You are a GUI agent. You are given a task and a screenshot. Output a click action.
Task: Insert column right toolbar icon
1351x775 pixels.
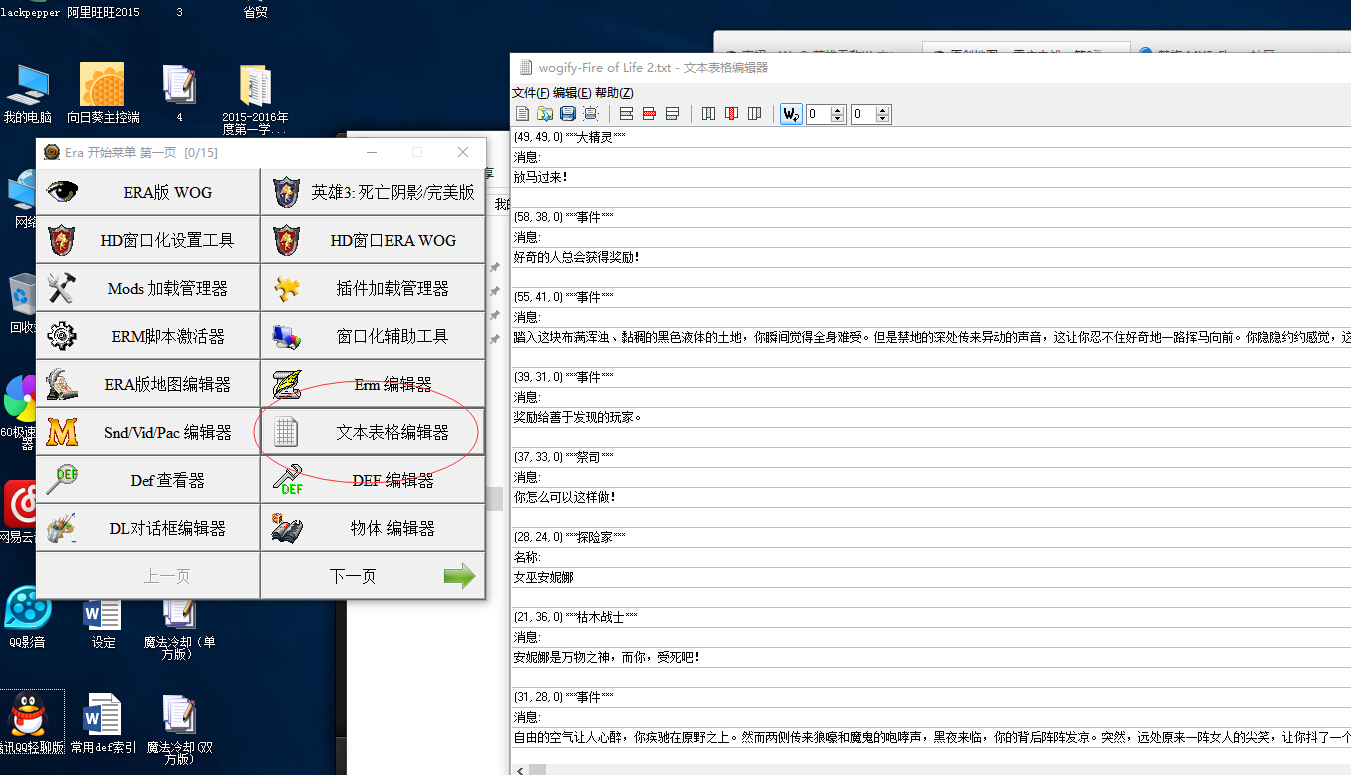755,114
